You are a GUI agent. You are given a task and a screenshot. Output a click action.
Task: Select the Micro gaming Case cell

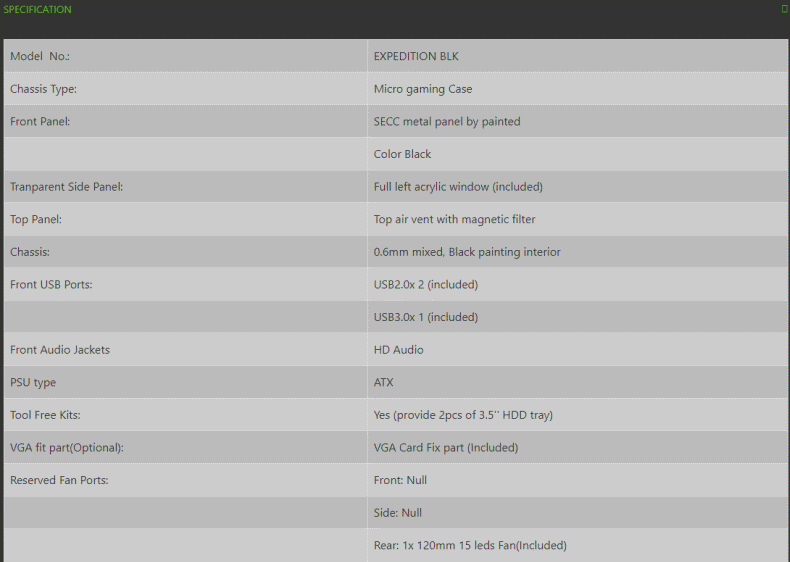pyautogui.click(x=423, y=89)
